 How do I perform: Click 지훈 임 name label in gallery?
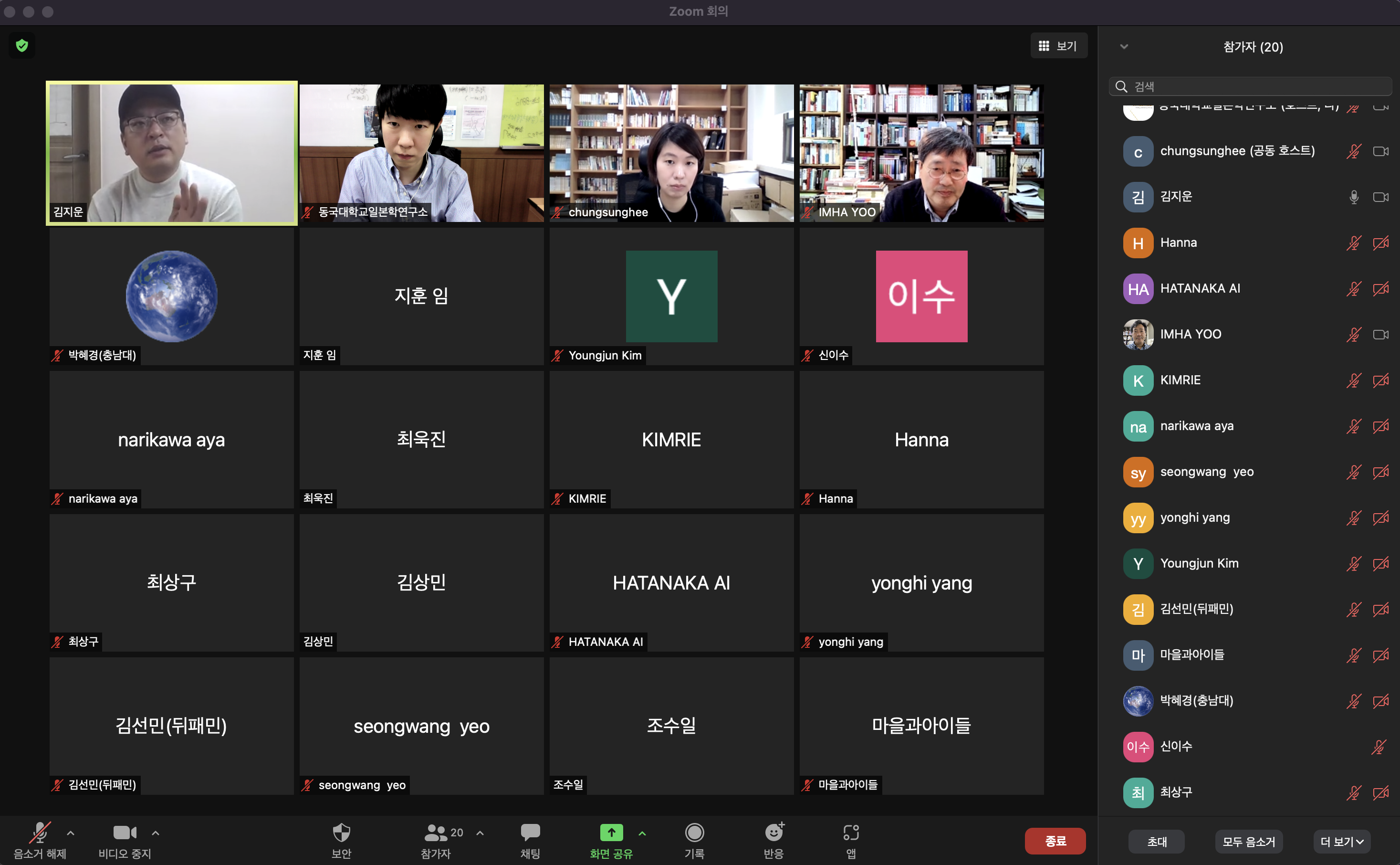click(319, 355)
